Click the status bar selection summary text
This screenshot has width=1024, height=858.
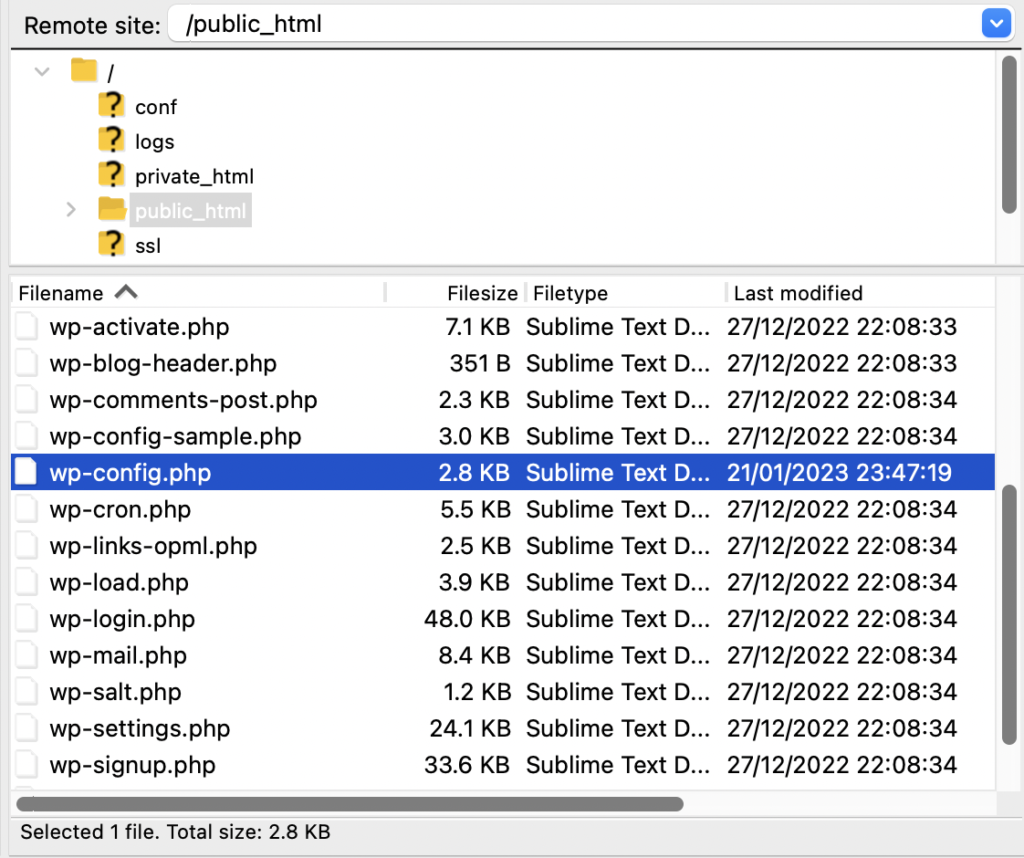tap(175, 832)
